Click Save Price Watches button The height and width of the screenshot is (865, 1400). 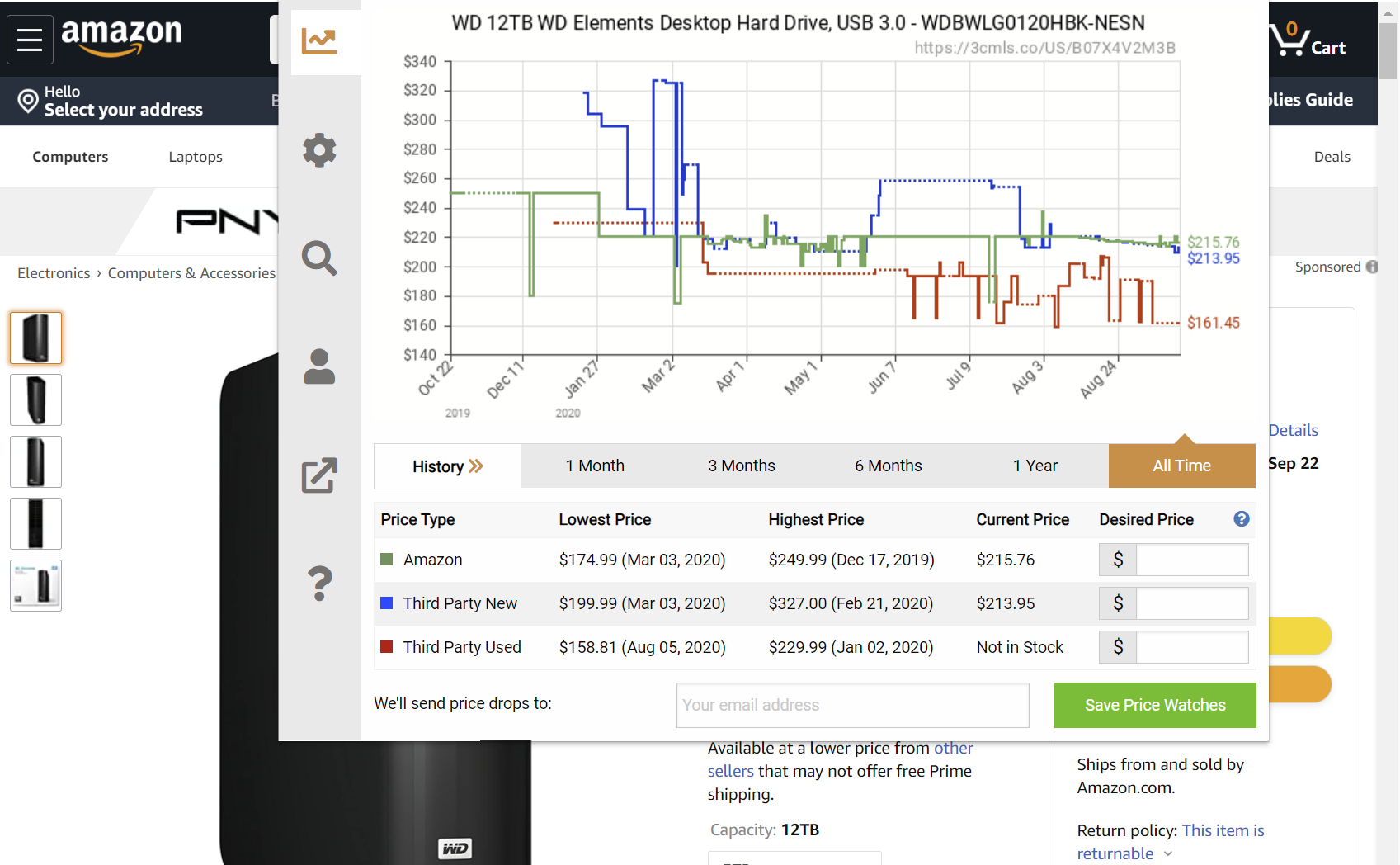click(x=1155, y=705)
